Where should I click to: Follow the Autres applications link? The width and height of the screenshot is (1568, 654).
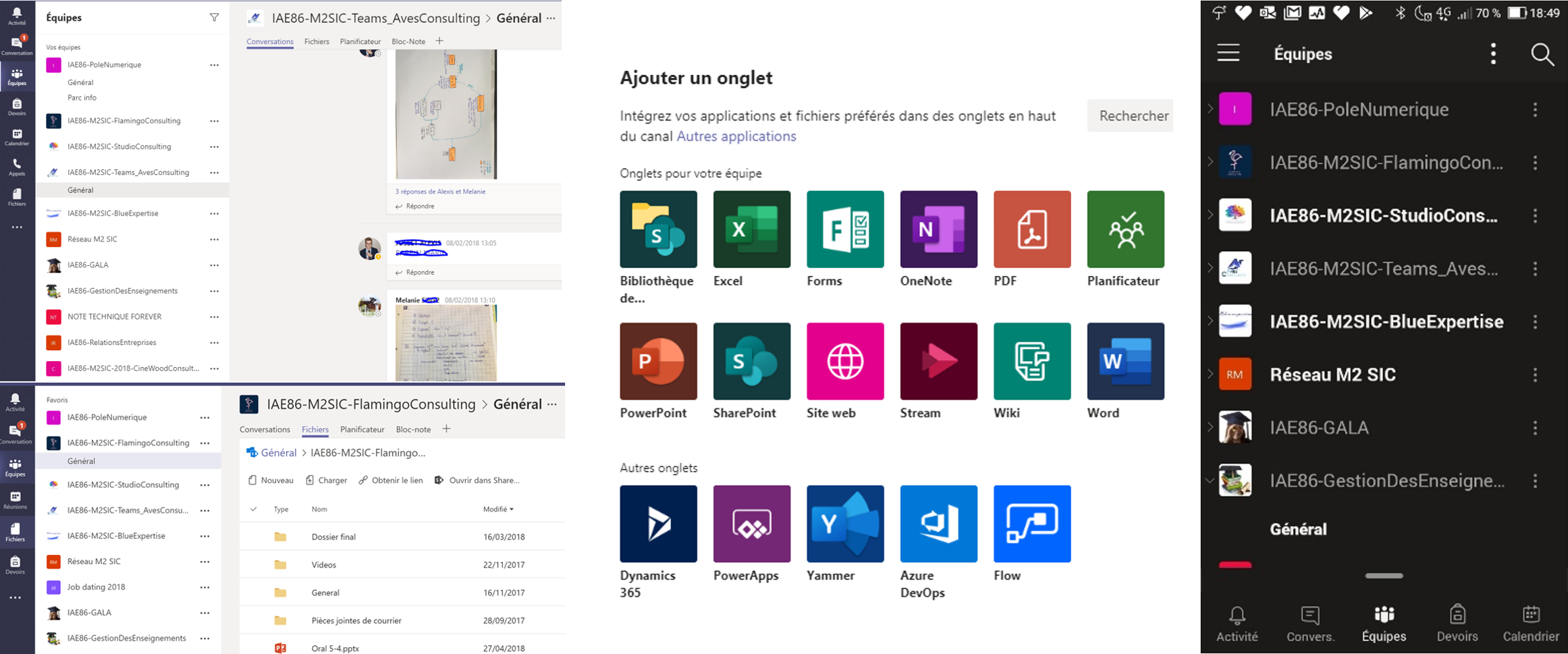click(736, 136)
